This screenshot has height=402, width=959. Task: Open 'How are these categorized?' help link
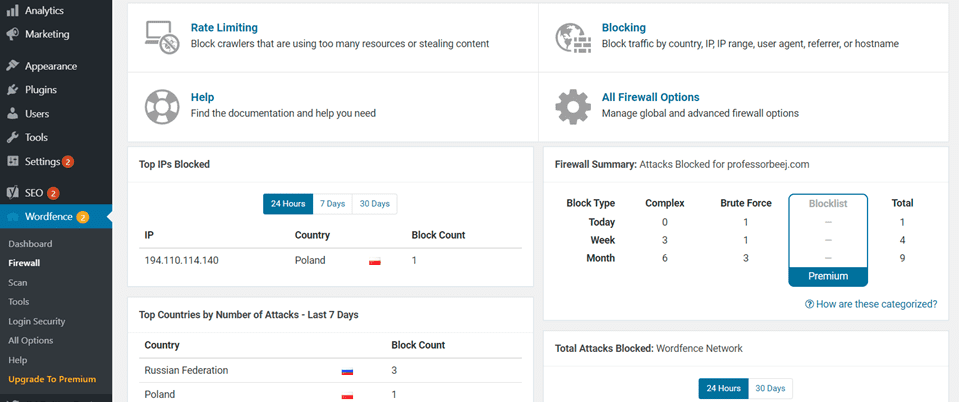point(871,304)
